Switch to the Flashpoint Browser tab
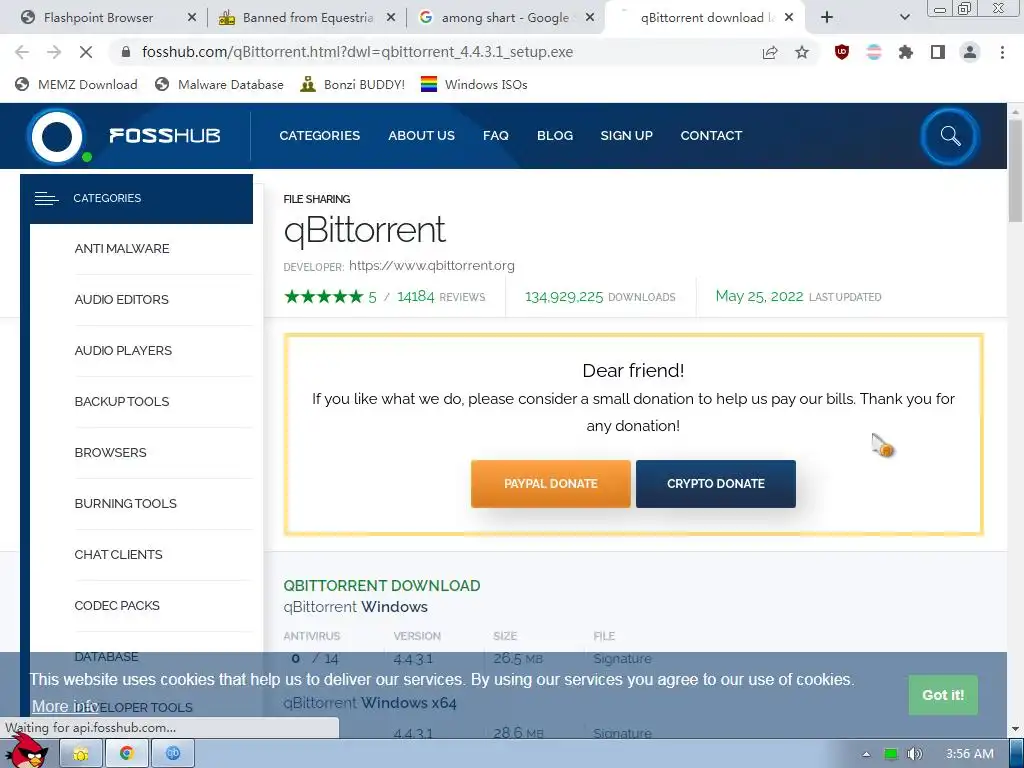Viewport: 1024px width, 768px height. click(x=98, y=18)
